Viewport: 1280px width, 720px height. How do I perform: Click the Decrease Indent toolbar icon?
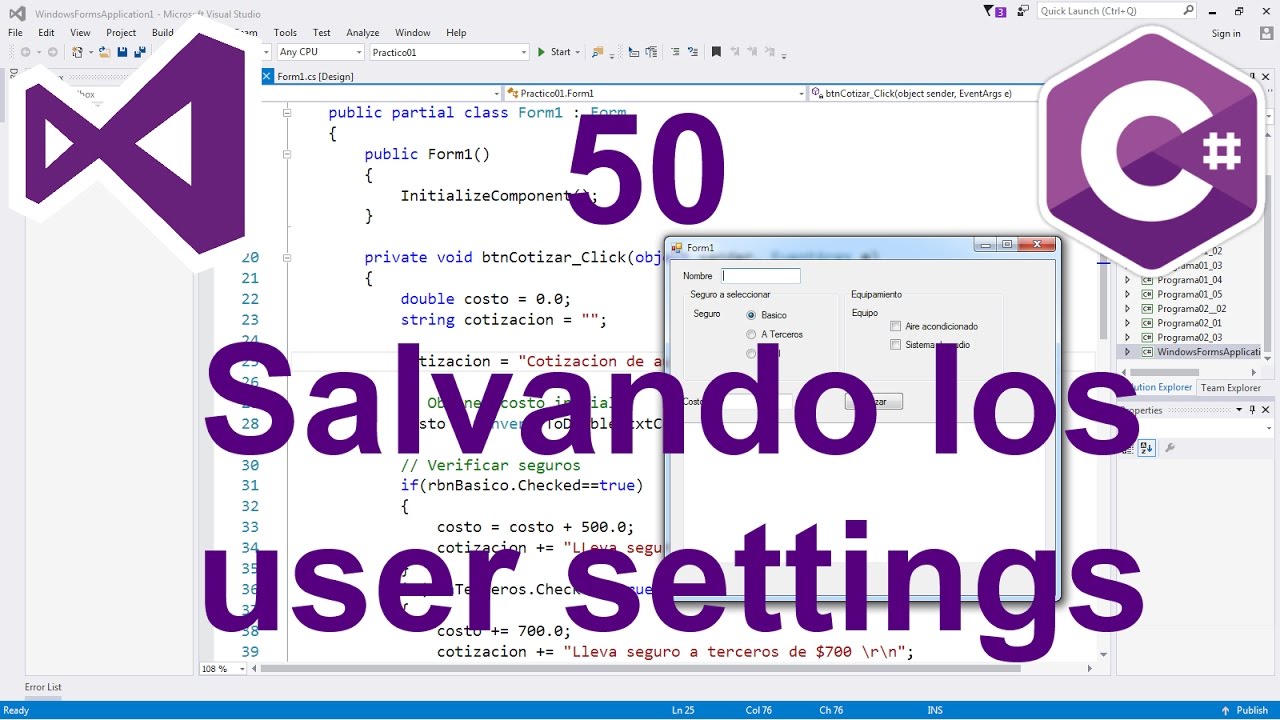pyautogui.click(x=635, y=52)
